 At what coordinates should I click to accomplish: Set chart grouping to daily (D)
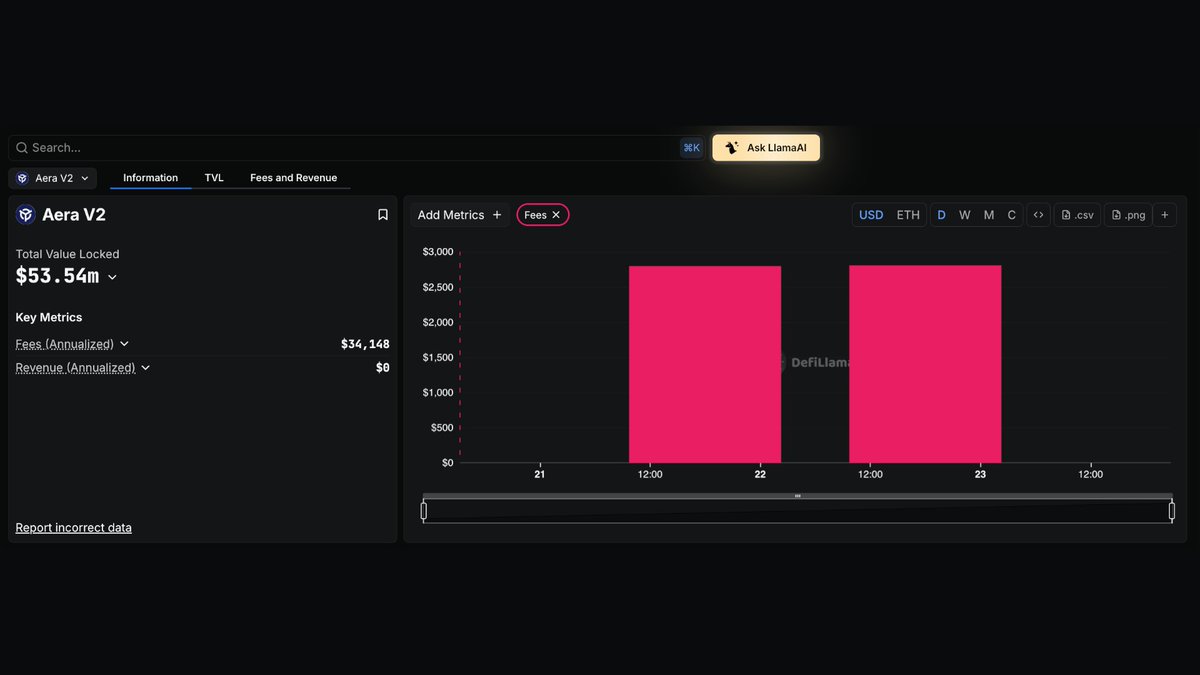[x=941, y=215]
